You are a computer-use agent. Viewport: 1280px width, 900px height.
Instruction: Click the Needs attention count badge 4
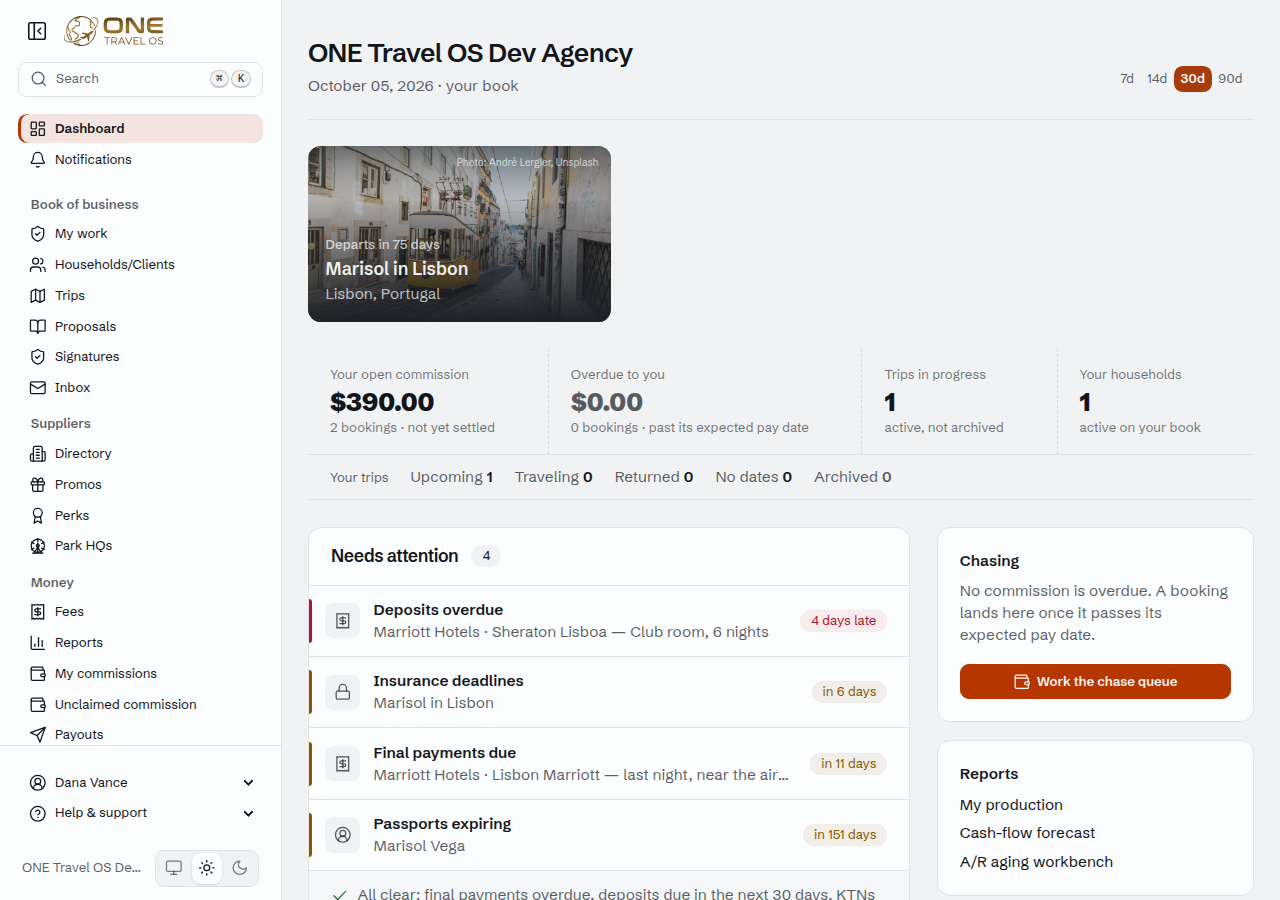point(486,556)
